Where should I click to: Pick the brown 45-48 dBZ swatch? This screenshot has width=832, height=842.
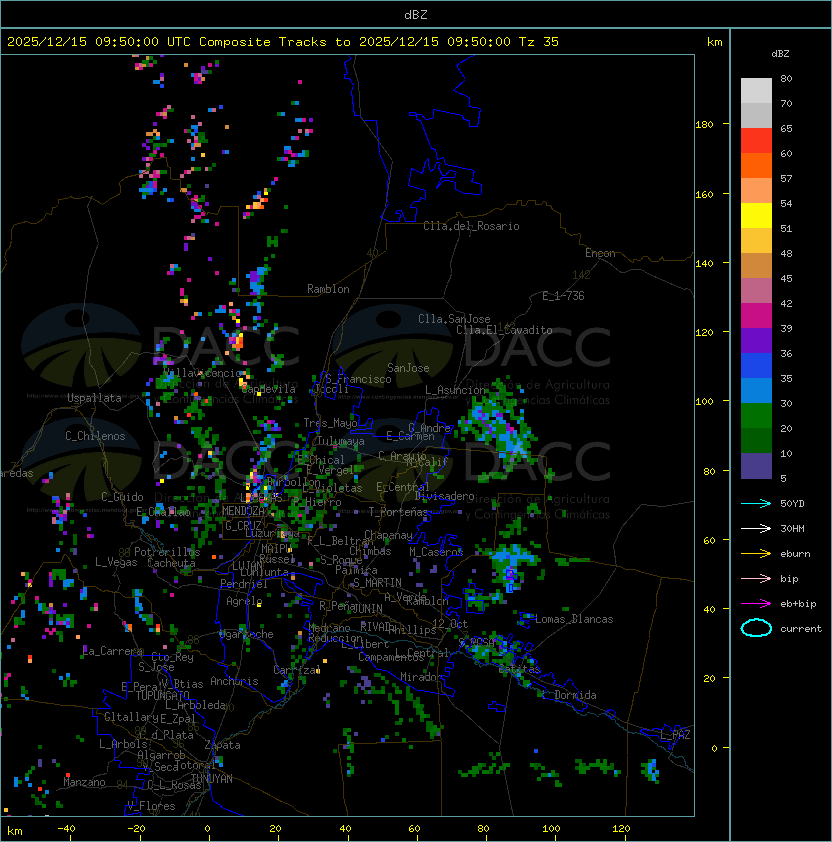[x=756, y=265]
